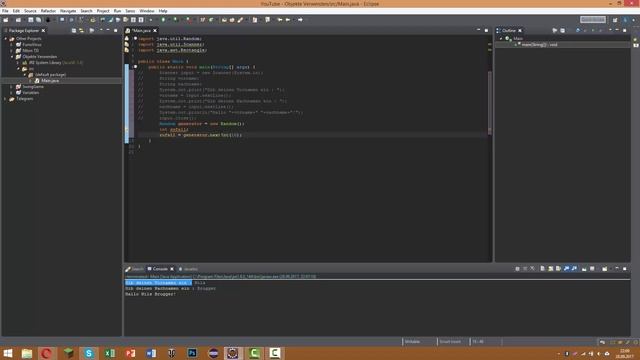Maximize the editor area
The image size is (640, 360).
486,31
